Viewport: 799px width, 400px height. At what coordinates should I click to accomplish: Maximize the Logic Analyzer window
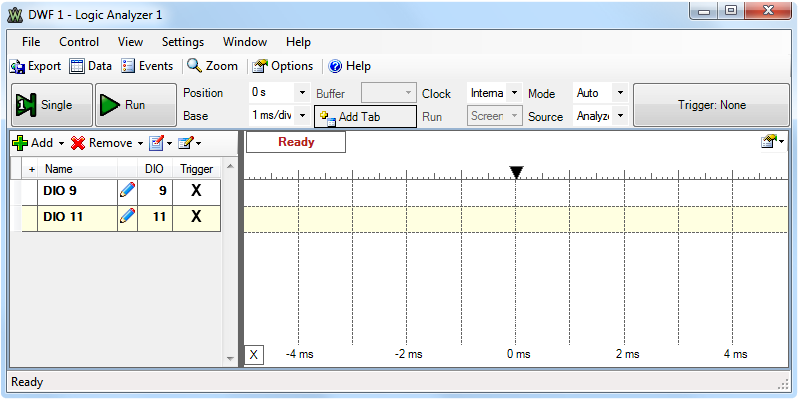click(731, 11)
